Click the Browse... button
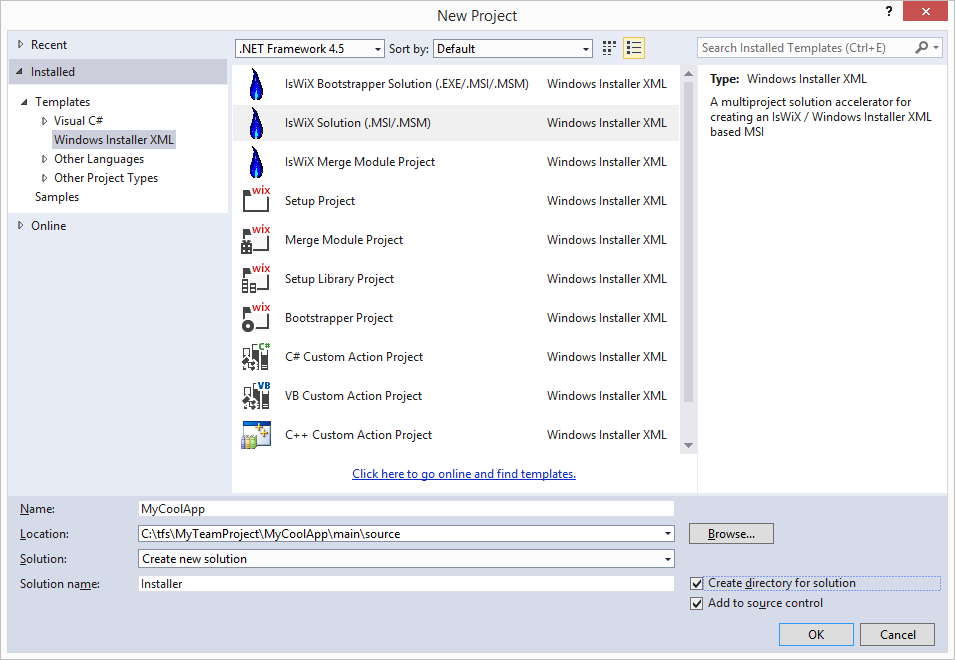This screenshot has width=955, height=660. coord(731,534)
